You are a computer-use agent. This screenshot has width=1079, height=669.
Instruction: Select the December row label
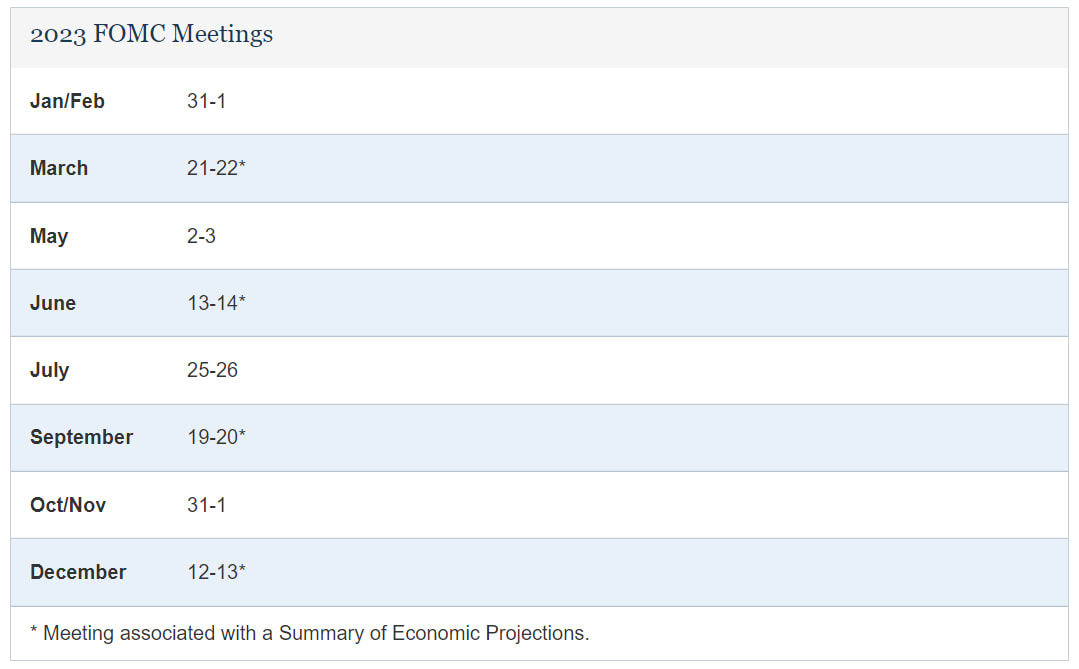(78, 572)
